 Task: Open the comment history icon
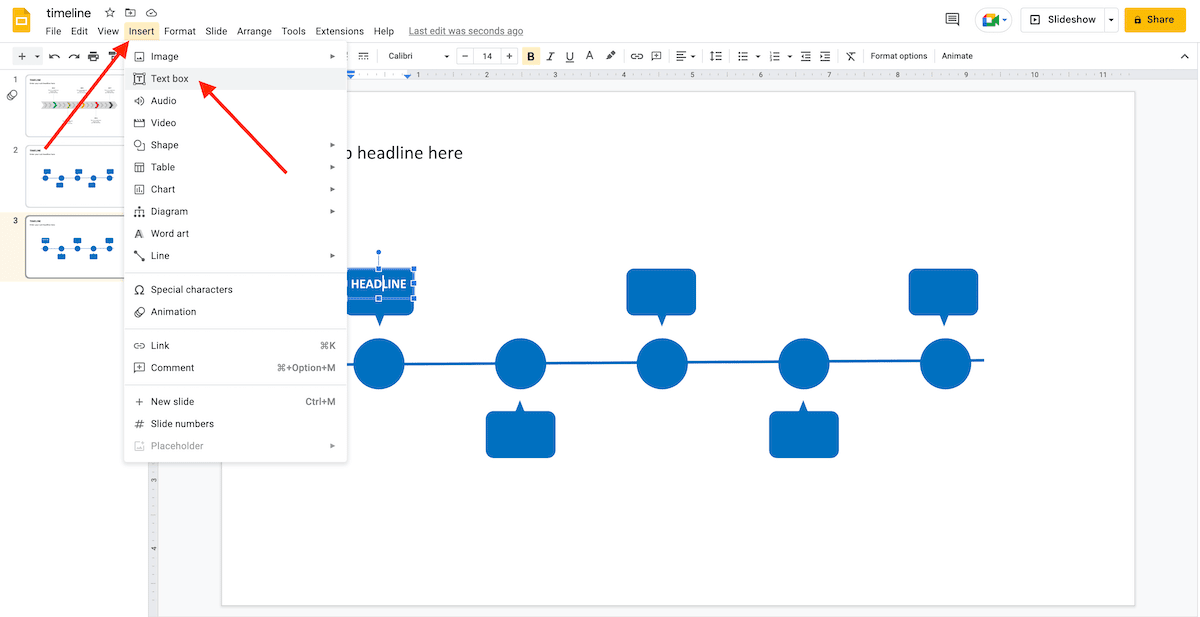point(952,19)
